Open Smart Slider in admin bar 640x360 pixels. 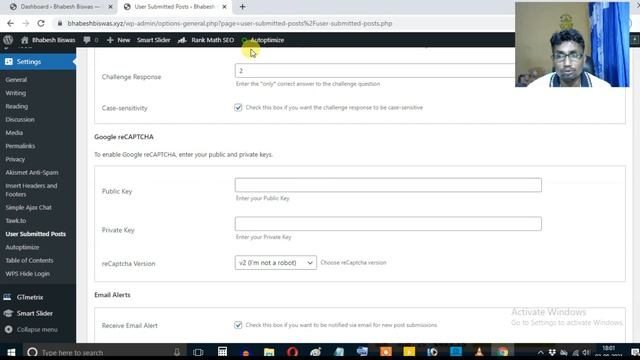pyautogui.click(x=153, y=40)
